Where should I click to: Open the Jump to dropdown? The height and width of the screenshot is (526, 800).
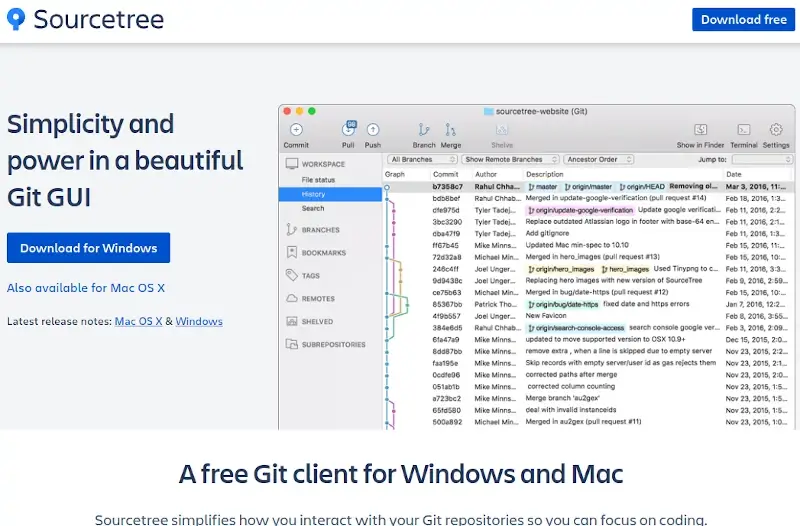(x=762, y=160)
